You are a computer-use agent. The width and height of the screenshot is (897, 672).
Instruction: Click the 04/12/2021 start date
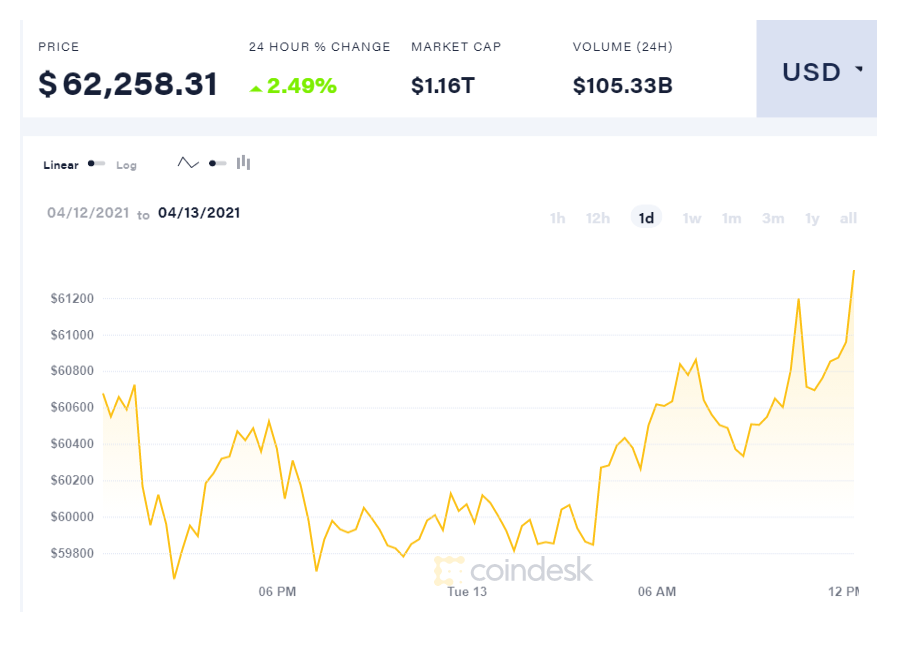[x=88, y=213]
